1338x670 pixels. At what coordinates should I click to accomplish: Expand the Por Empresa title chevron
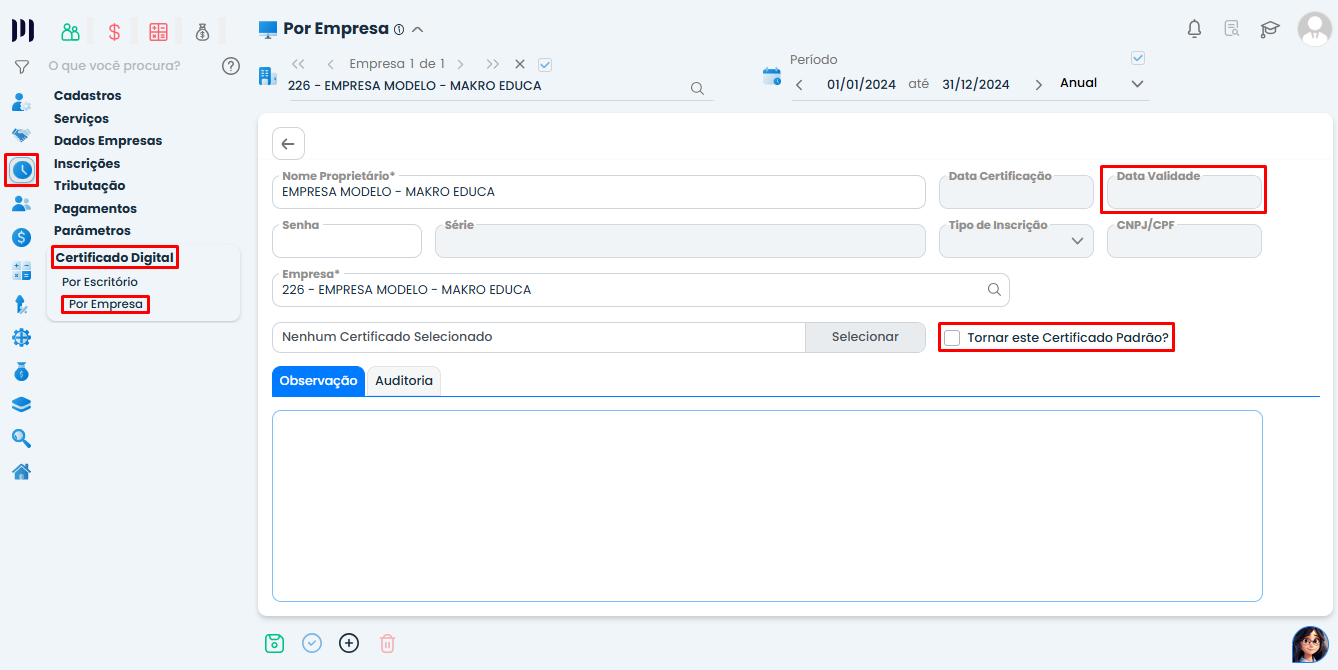tap(418, 29)
